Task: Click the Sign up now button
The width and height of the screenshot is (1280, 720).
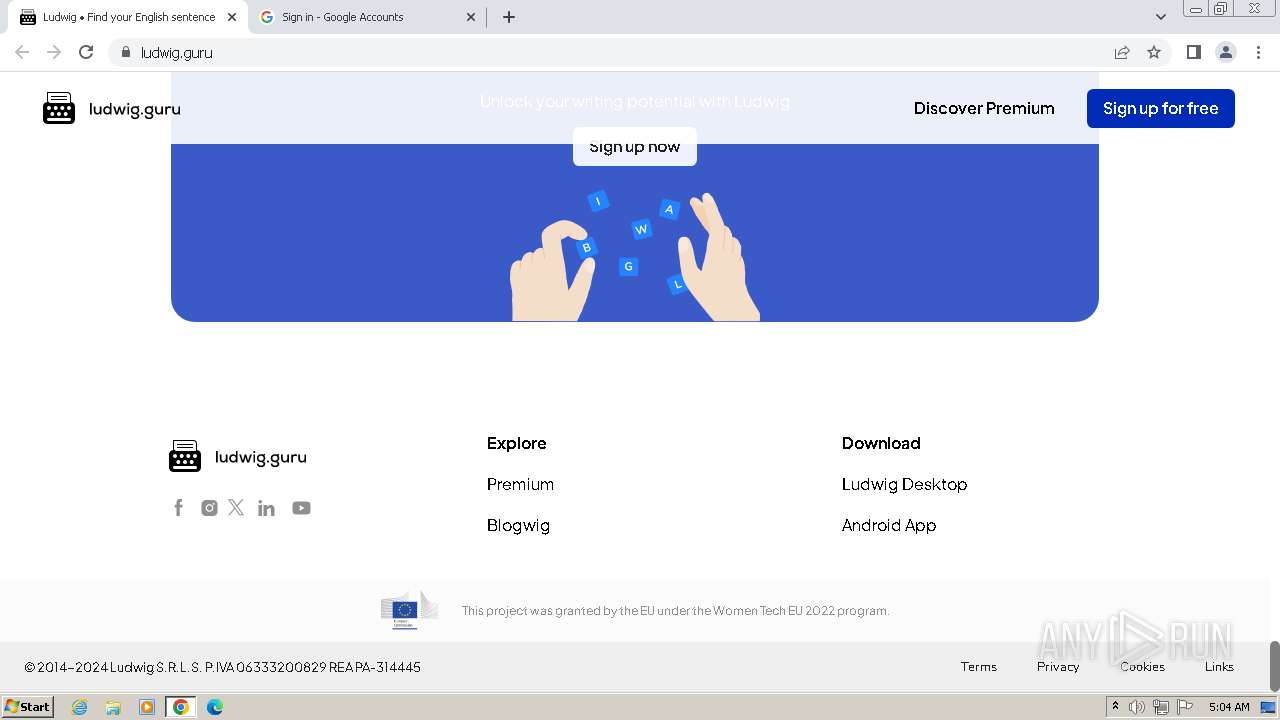Action: (x=635, y=146)
